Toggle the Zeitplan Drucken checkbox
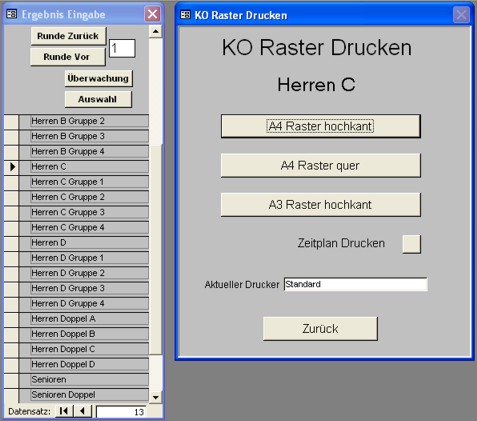 point(411,244)
